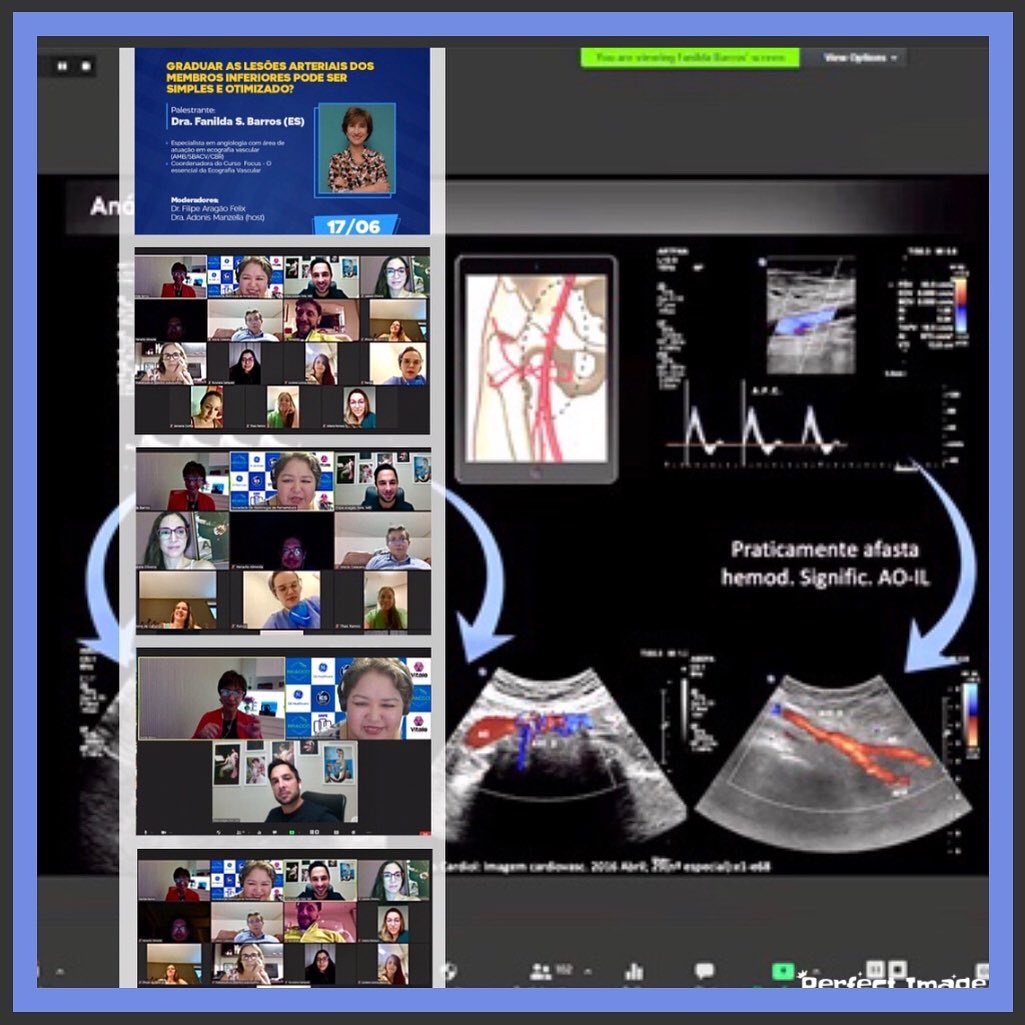
Task: Click 'Praticamente afasta hemod. Signific. AO-IL' text
Action: (x=825, y=563)
